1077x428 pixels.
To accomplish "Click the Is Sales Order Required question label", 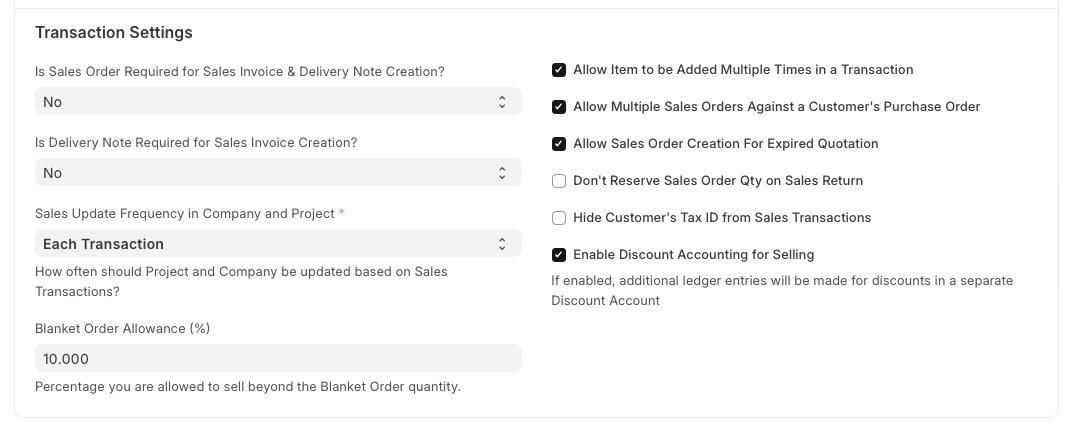I will pos(240,71).
